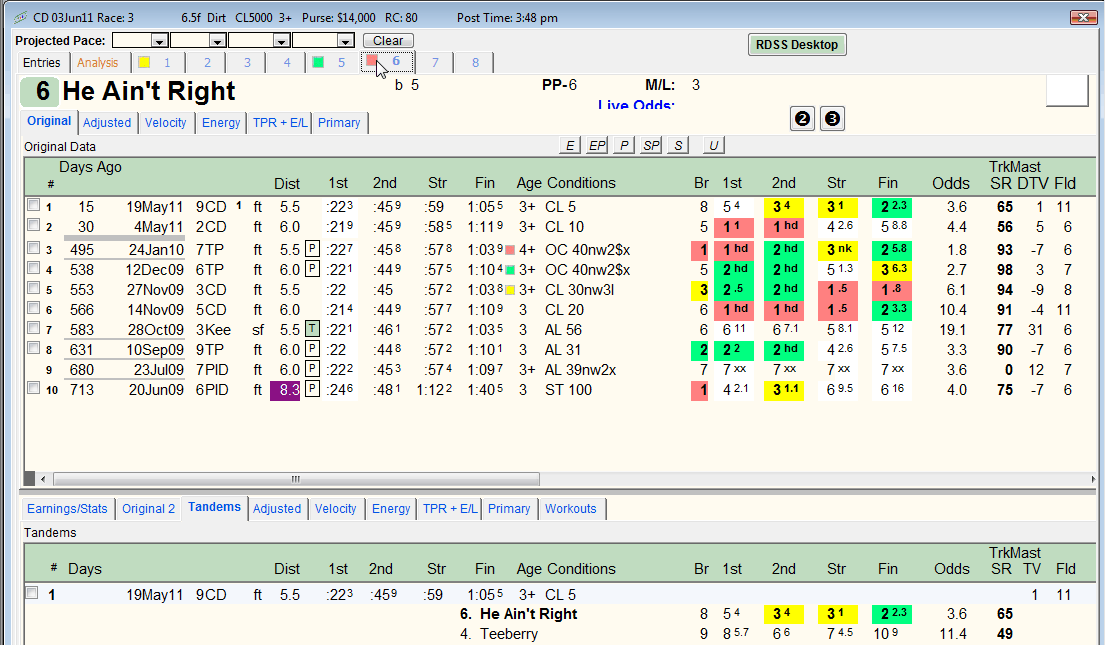Click the yellow marker on the 27Nov09 row
Screen dimensions: 1105x645
pyautogui.click(x=510, y=290)
